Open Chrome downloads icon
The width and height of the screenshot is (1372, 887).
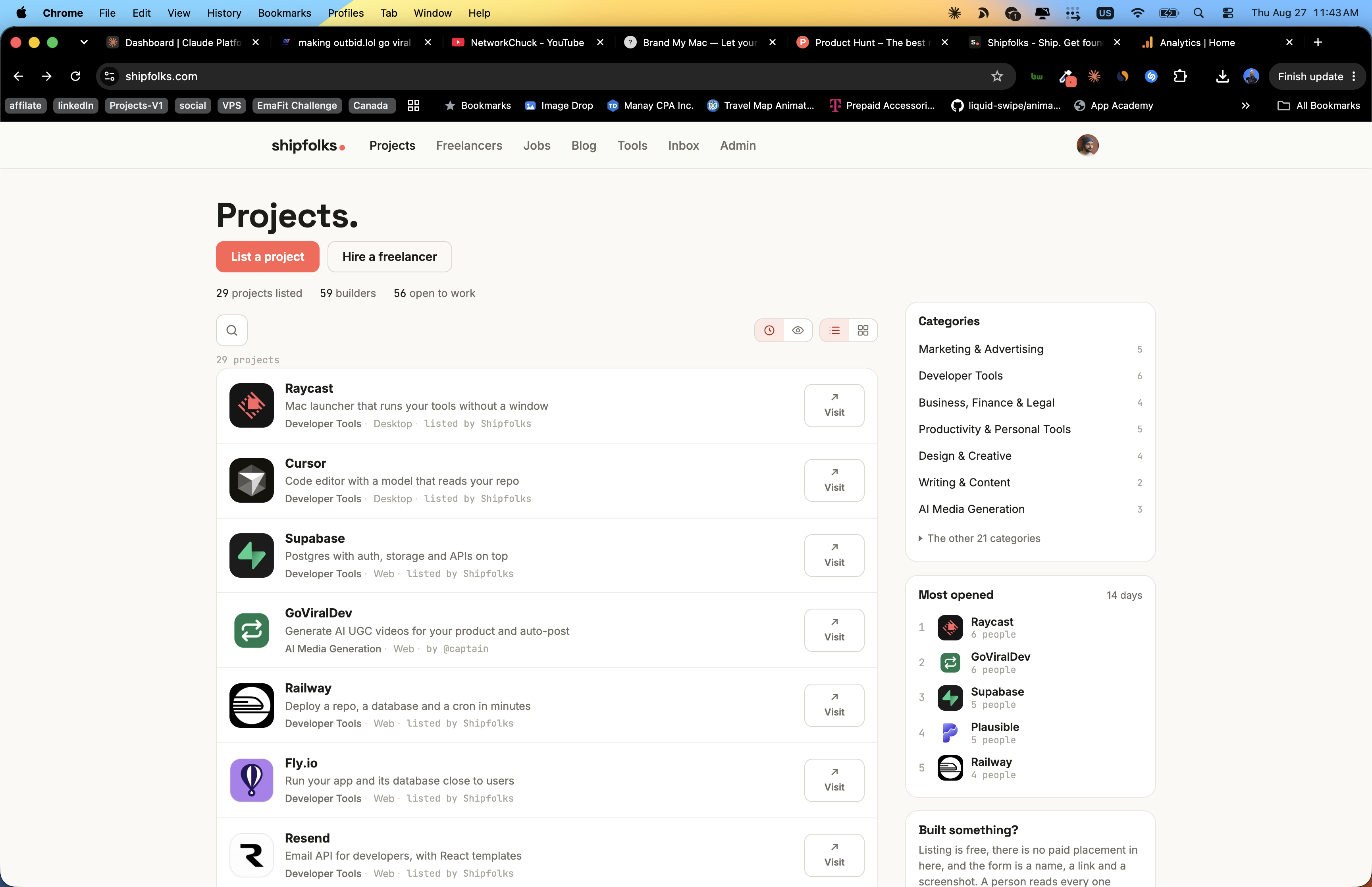[x=1222, y=76]
